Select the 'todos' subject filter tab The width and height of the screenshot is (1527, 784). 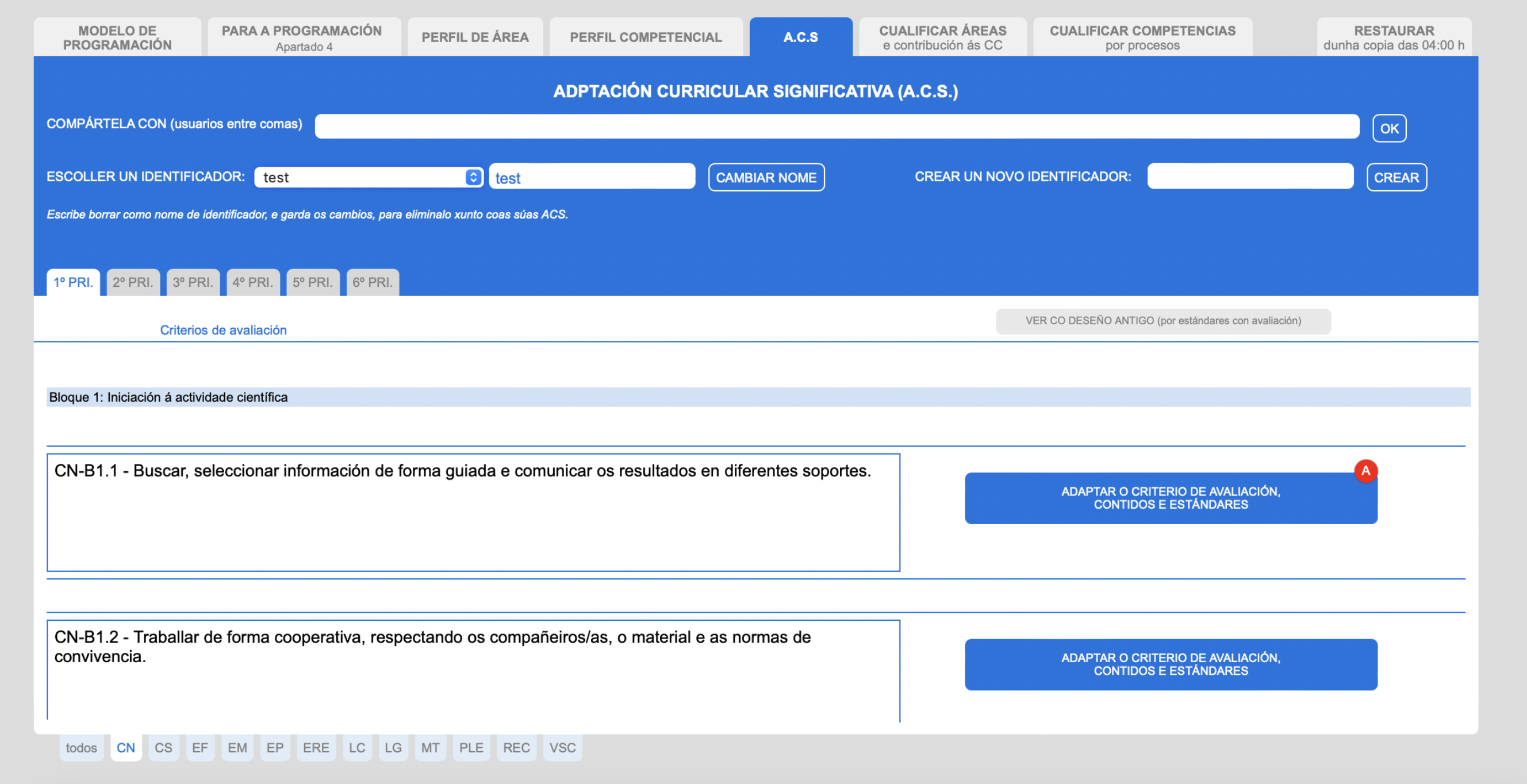pos(81,748)
